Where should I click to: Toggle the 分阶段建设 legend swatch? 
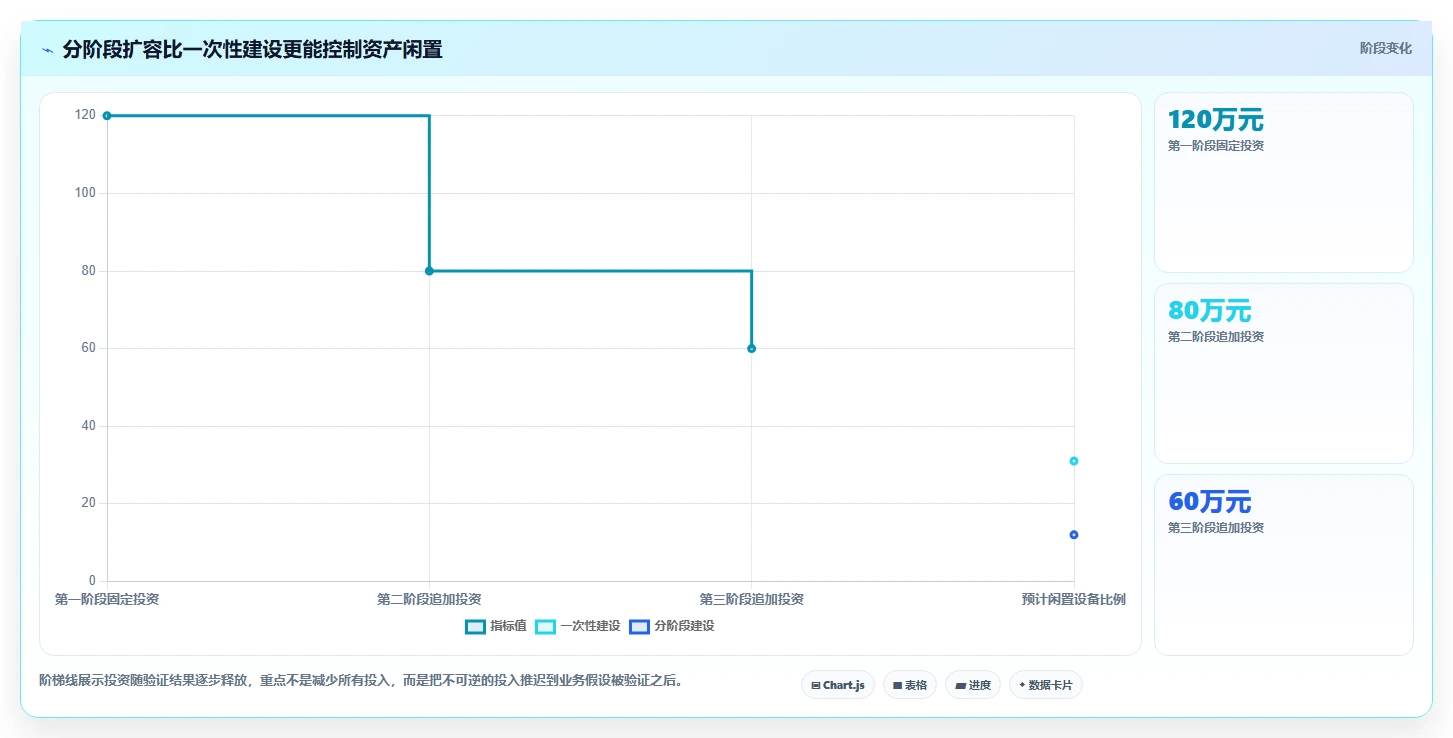tap(640, 627)
